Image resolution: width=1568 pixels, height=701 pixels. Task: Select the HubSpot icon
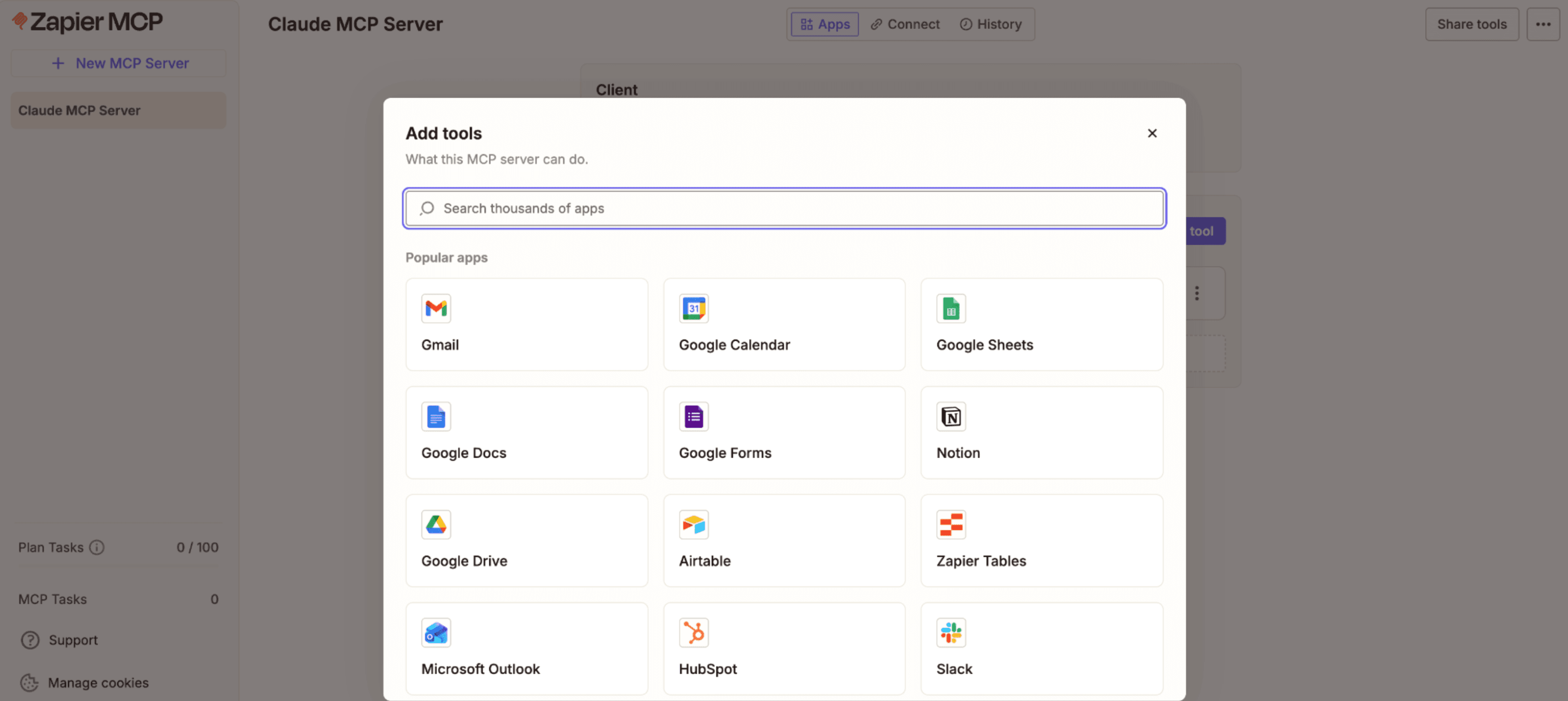pyautogui.click(x=694, y=633)
